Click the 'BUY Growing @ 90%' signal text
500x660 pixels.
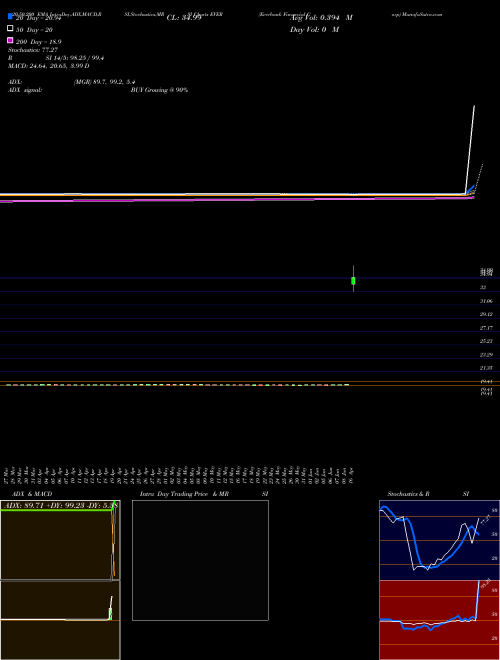tap(159, 90)
